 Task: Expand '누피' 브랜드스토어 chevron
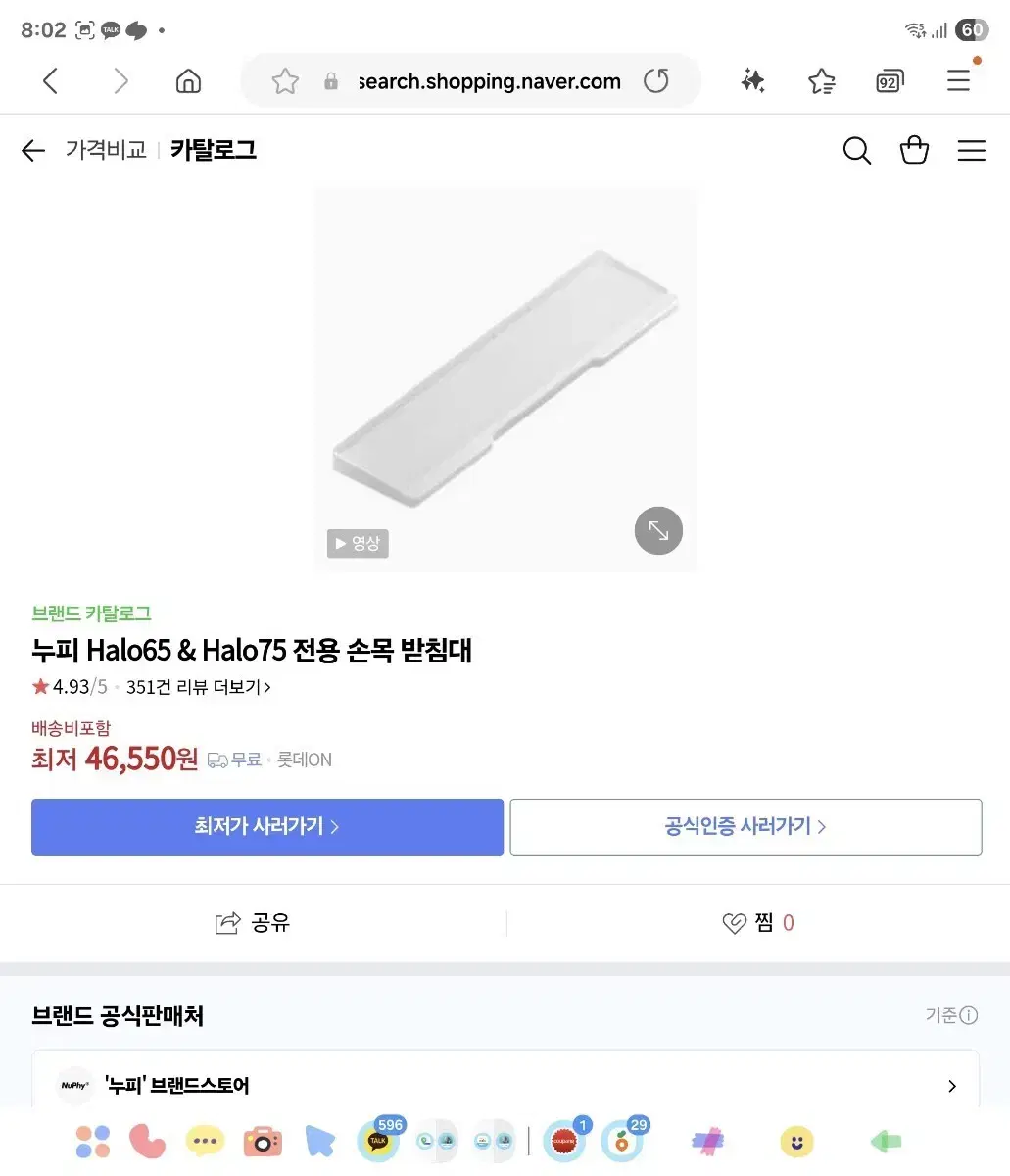tap(952, 1086)
